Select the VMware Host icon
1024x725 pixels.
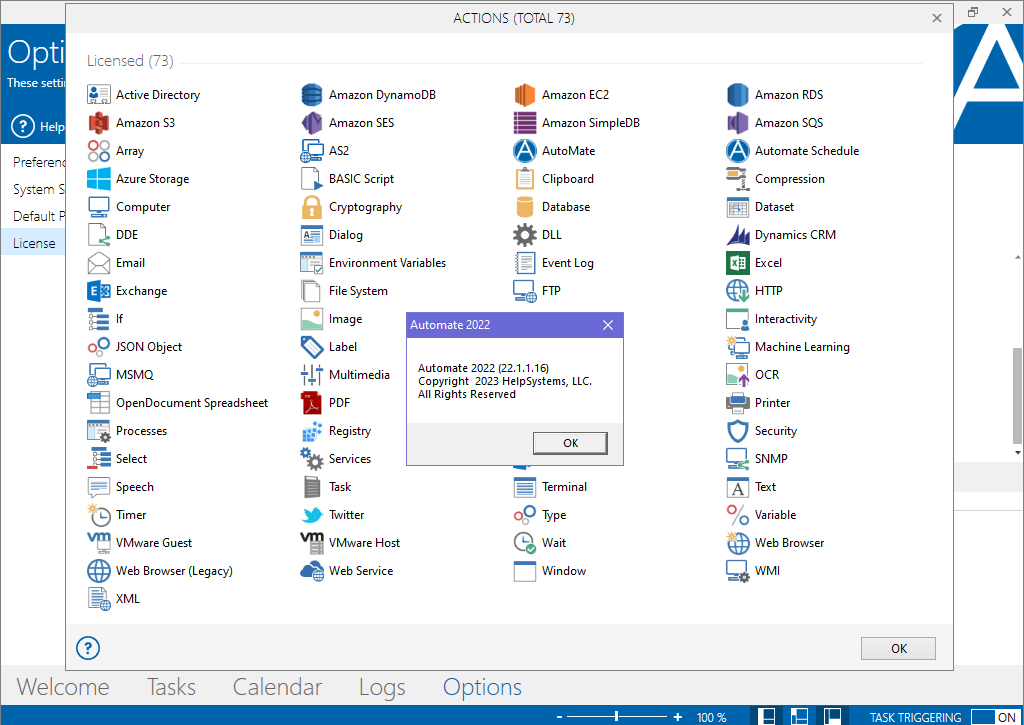click(x=312, y=543)
